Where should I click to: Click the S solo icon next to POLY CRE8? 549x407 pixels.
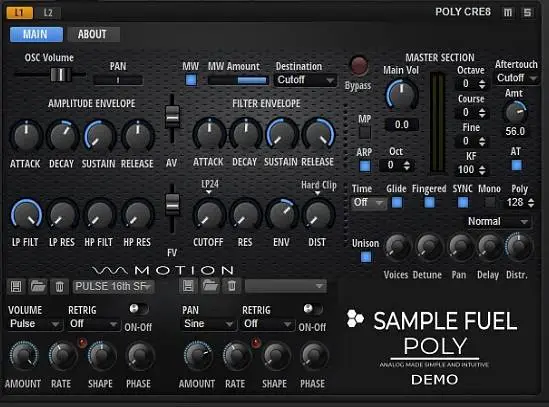coord(527,13)
